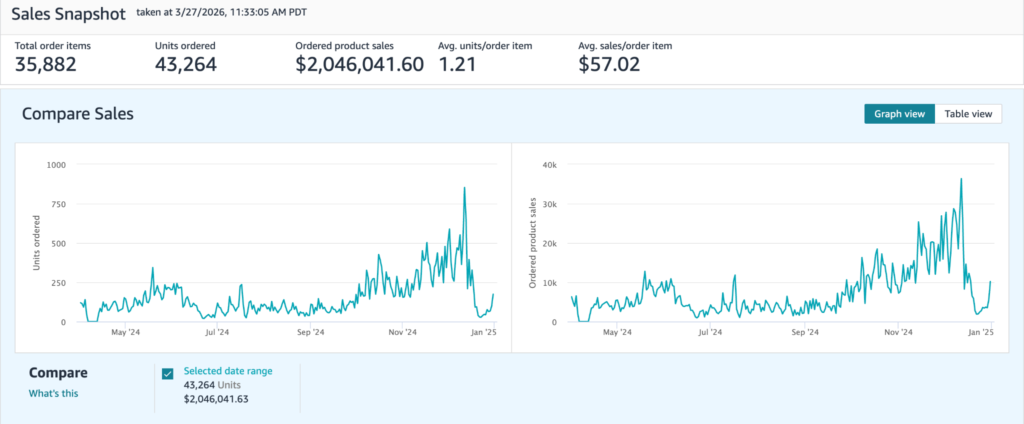Click the highest peak in Ordered product sales chart

pyautogui.click(x=961, y=180)
